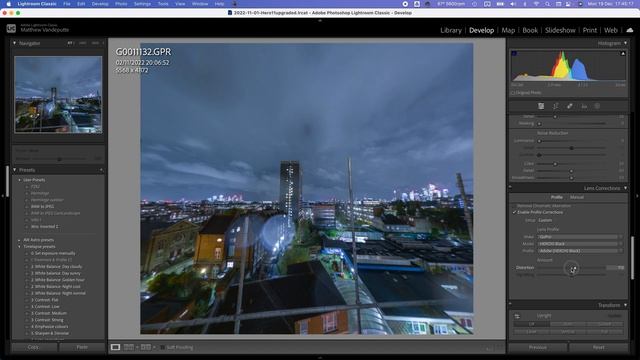
Task: Collapse the Histogram panel
Action: pyautogui.click(x=625, y=43)
